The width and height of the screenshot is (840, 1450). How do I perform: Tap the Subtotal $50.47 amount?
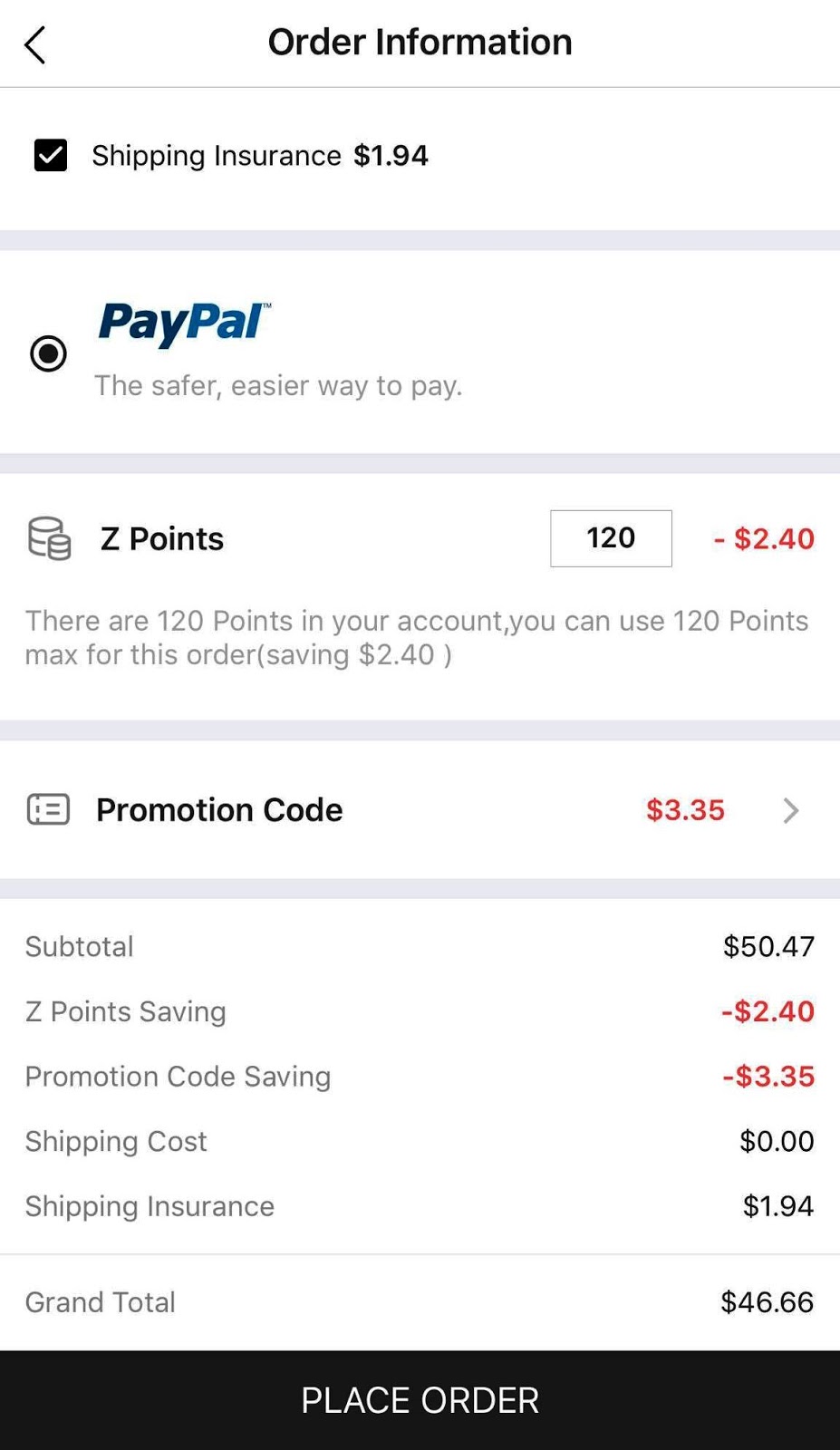768,946
